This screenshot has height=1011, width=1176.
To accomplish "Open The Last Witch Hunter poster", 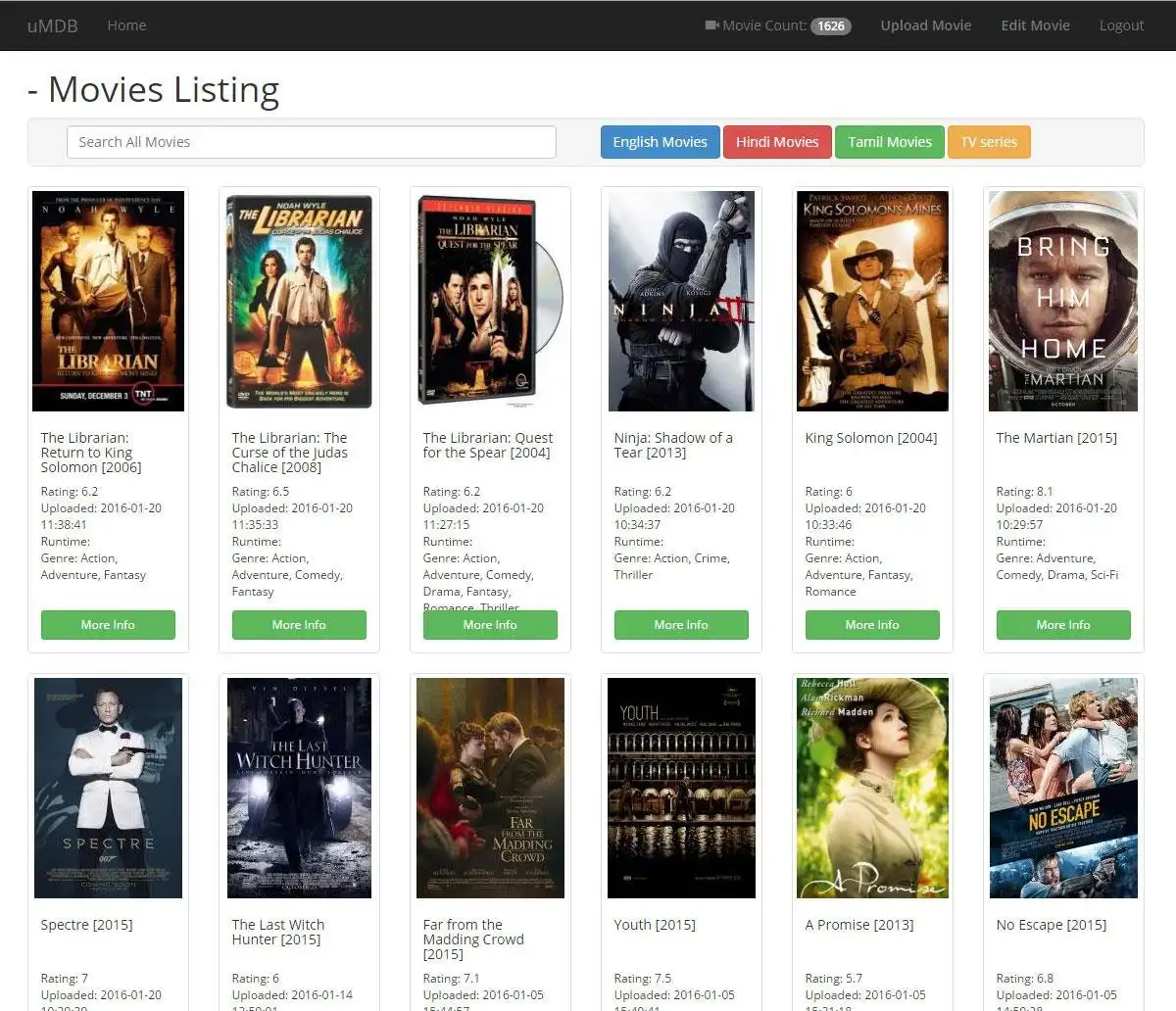I will pos(299,788).
